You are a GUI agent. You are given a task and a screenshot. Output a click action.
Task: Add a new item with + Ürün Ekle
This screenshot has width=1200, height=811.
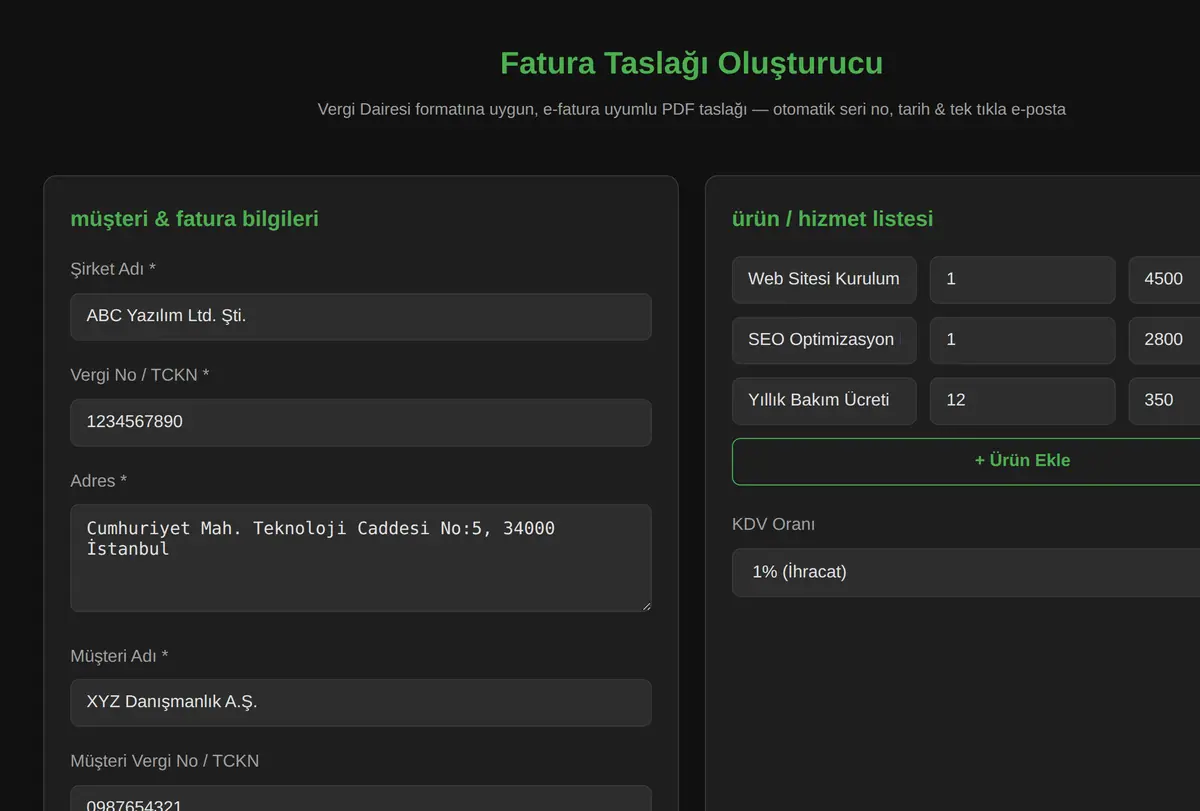point(966,461)
